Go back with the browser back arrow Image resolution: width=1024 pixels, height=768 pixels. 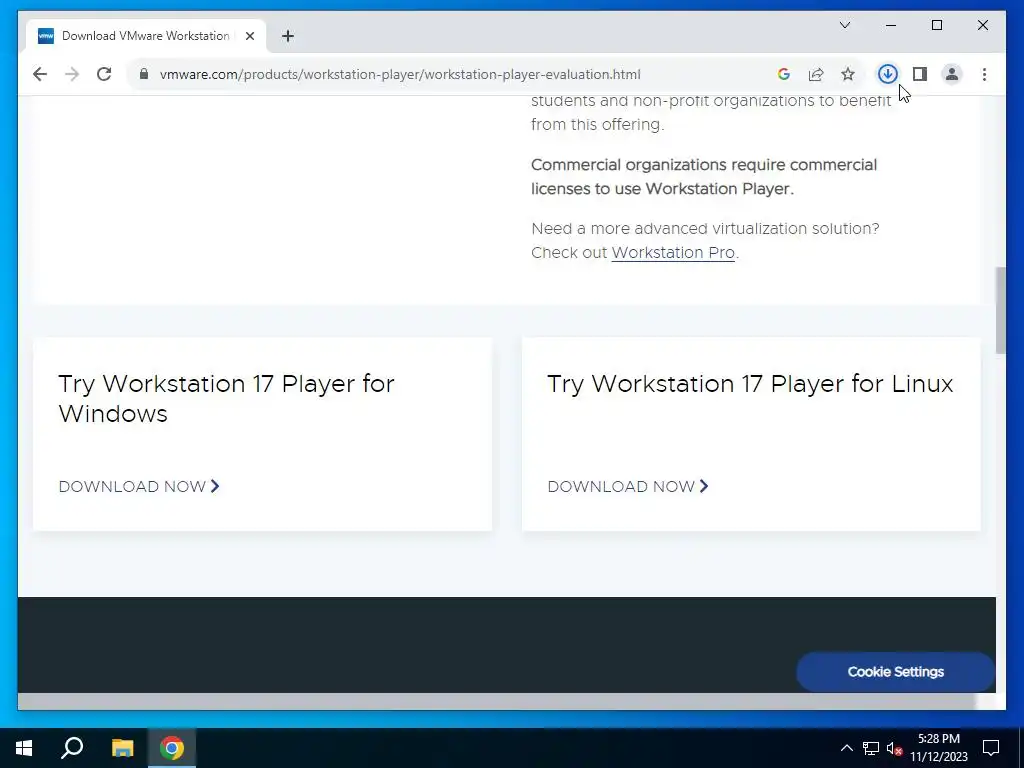(x=40, y=74)
